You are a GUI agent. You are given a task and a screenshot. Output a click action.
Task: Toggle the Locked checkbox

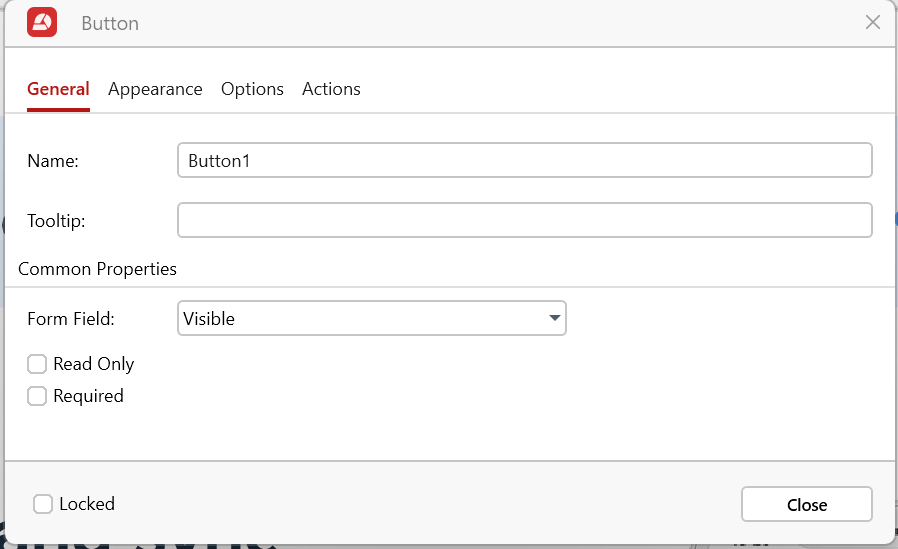43,504
